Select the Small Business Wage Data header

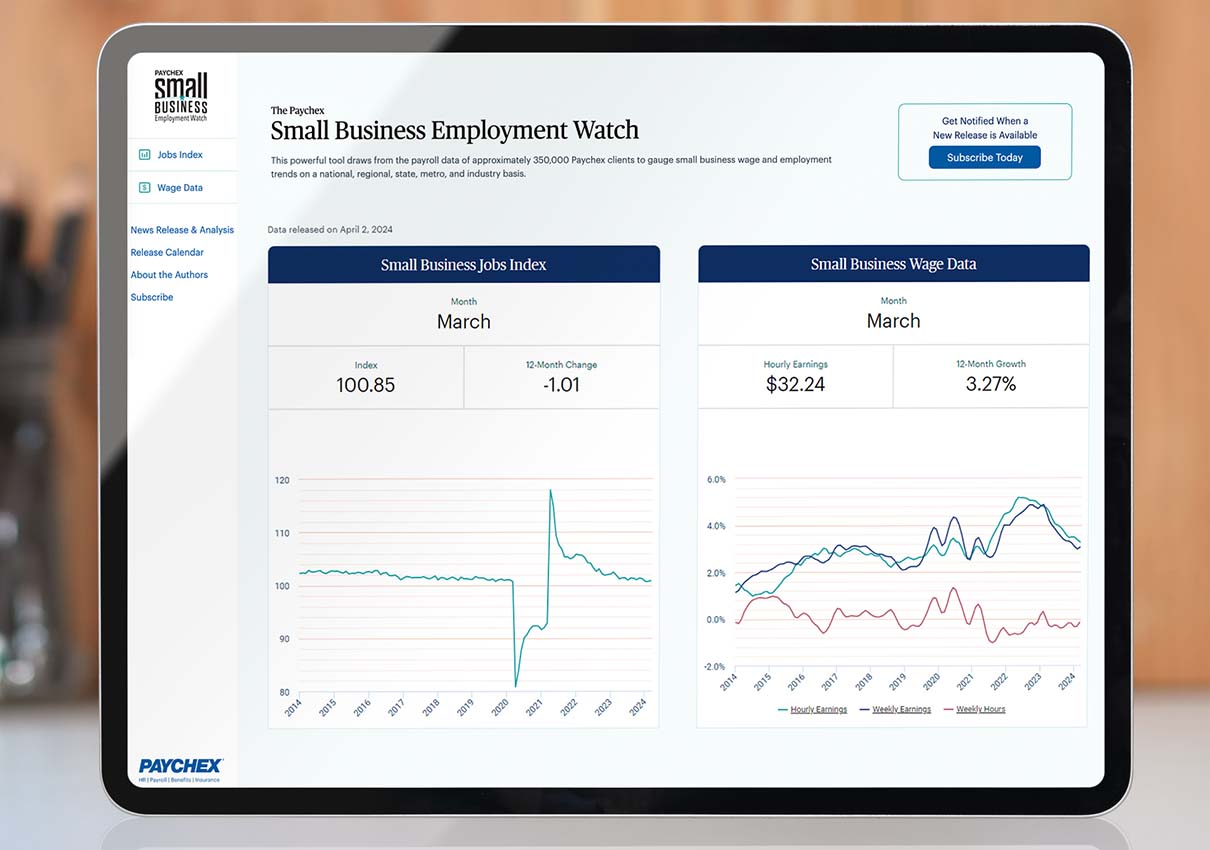[894, 264]
